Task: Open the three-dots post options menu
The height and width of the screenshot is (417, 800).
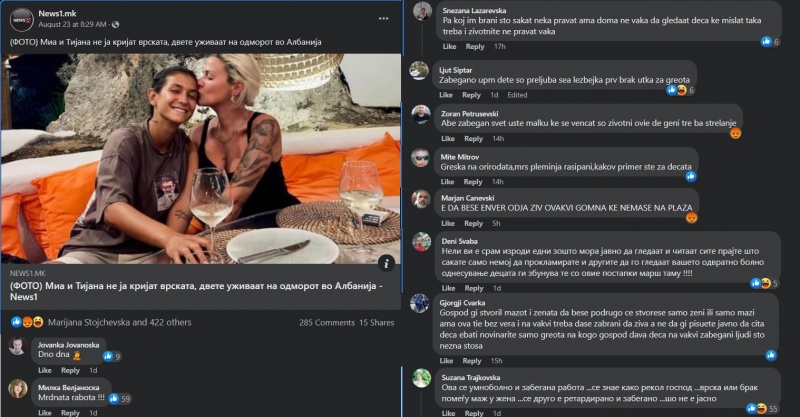Action: click(x=384, y=18)
